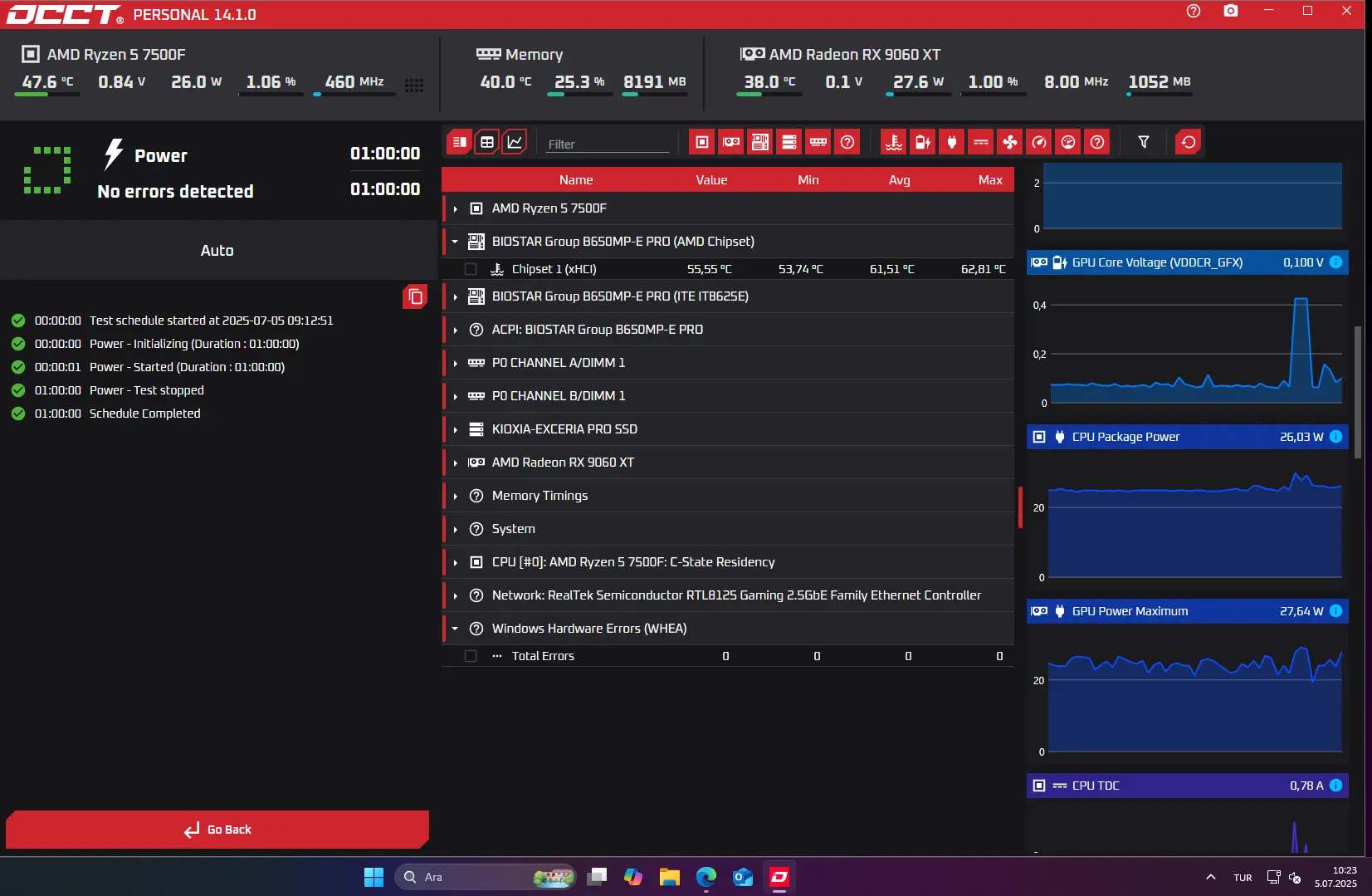Open File Explorer from the taskbar
Viewport: 1372px width, 896px height.
(x=669, y=877)
